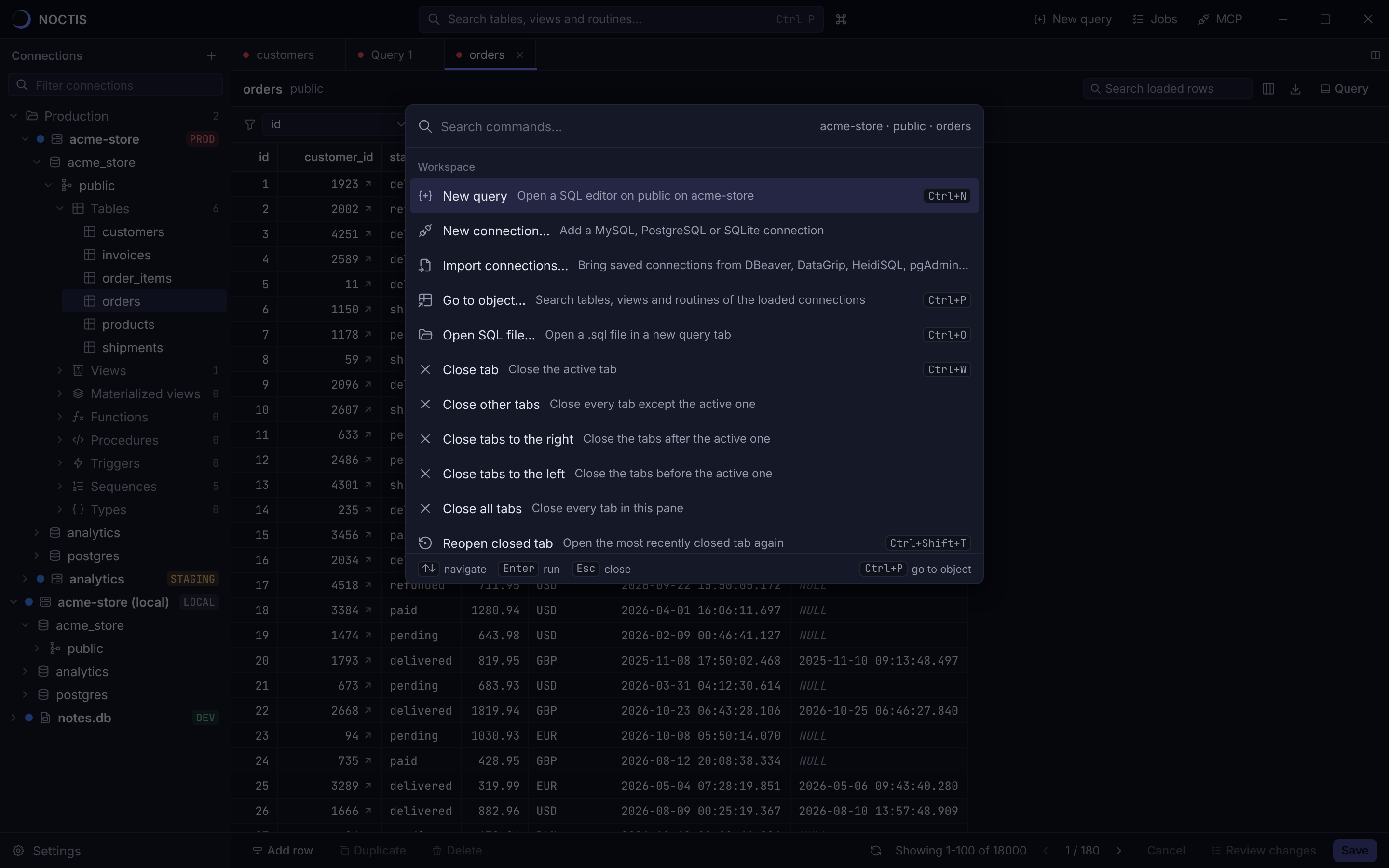Select Go to object... command
The image size is (1389, 868).
(694, 300)
